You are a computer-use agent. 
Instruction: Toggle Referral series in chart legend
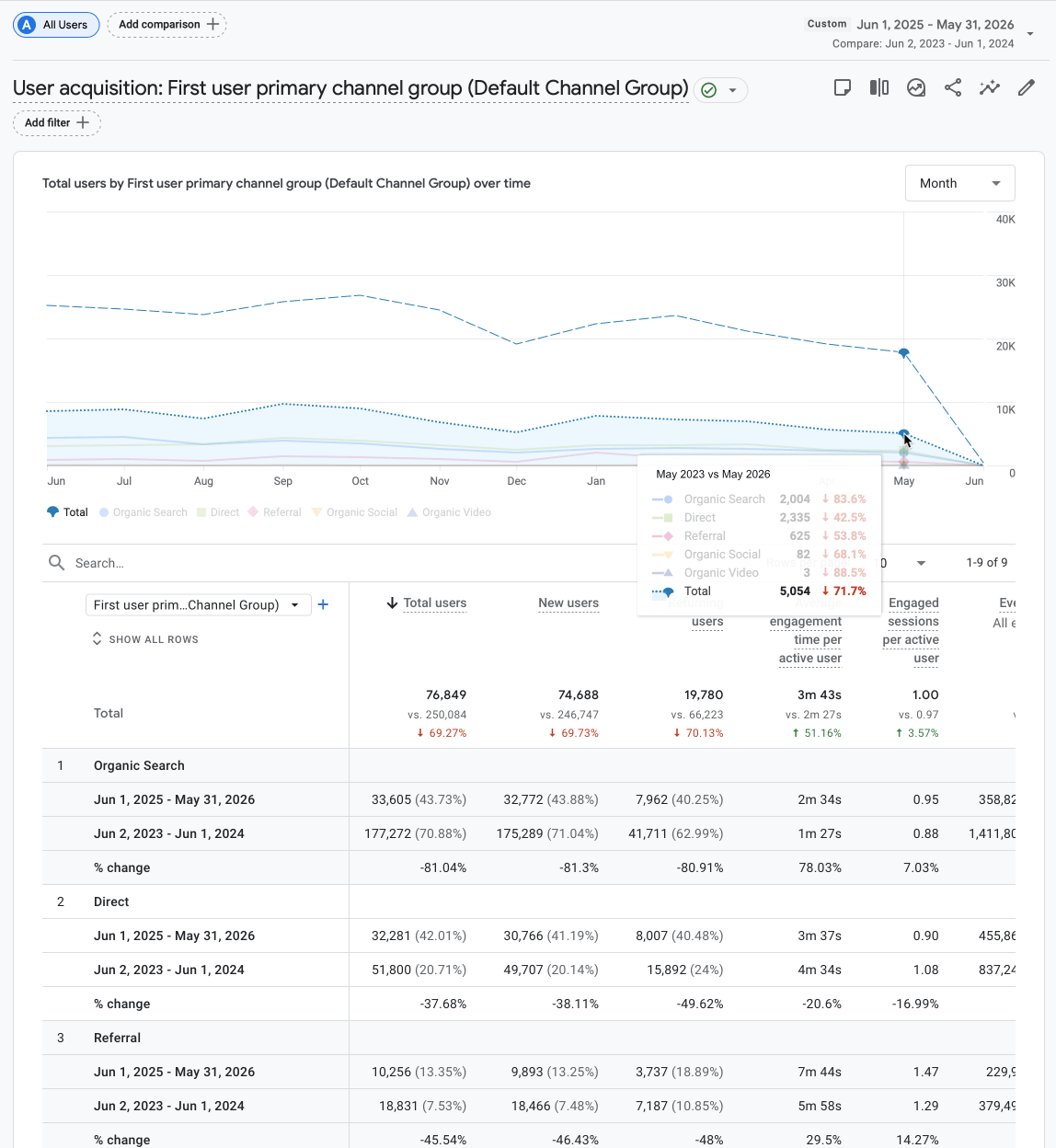tap(274, 512)
